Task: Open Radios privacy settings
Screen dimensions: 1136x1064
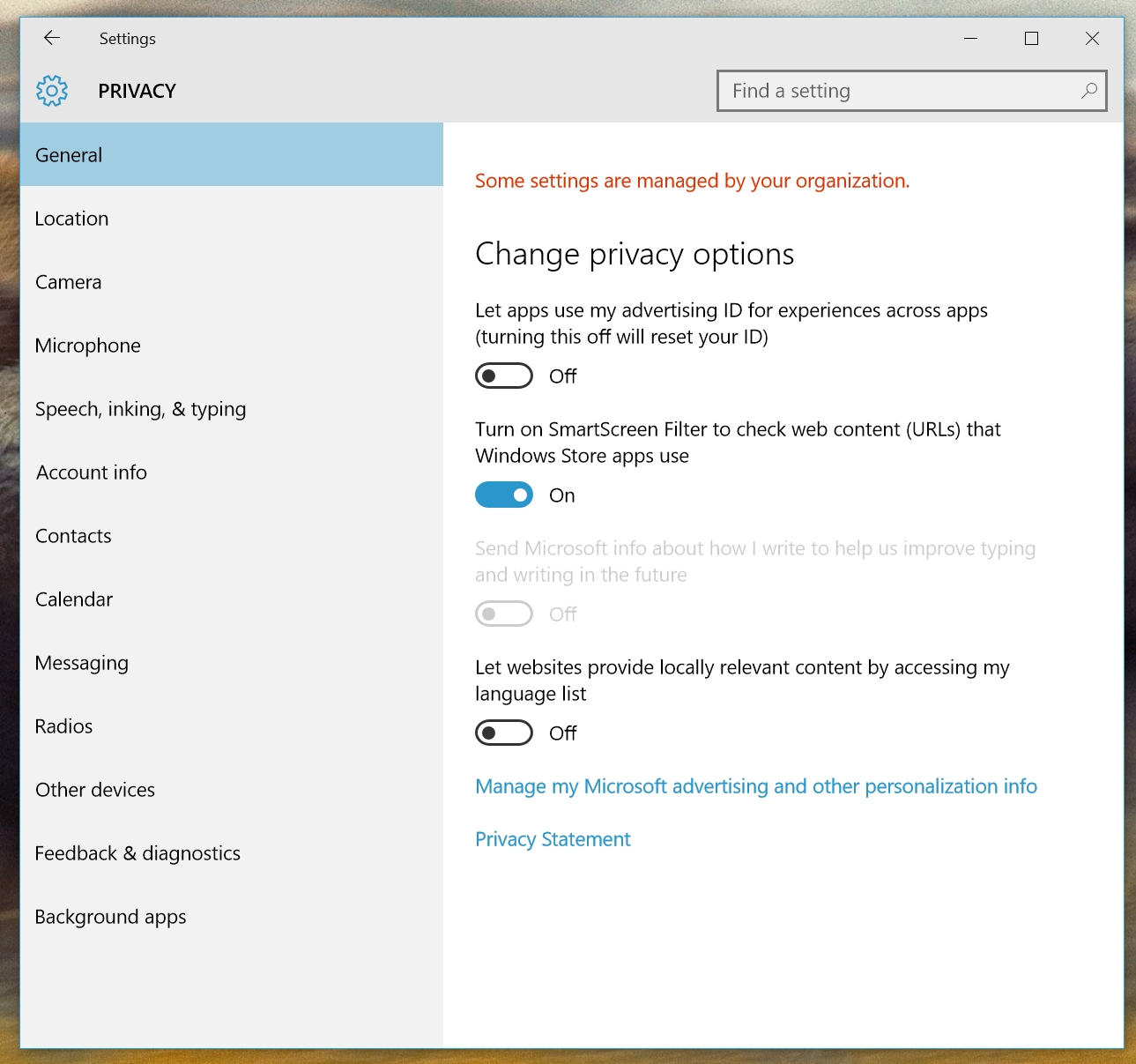Action: pyautogui.click(x=232, y=726)
